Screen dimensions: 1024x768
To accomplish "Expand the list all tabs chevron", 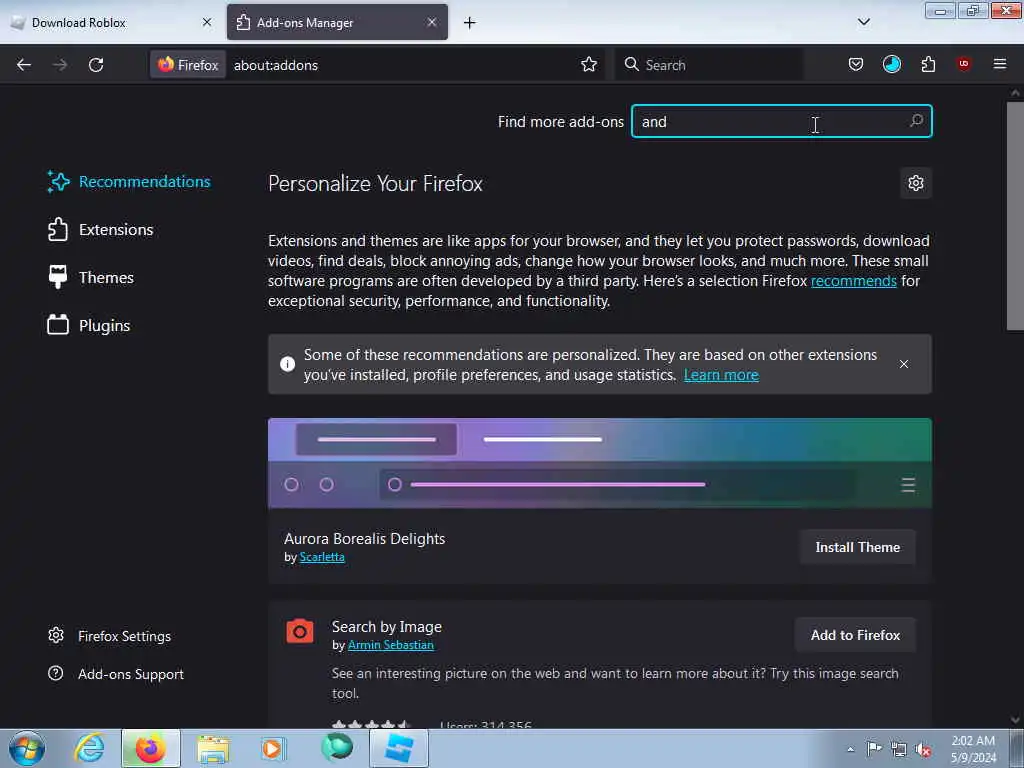I will click(863, 22).
